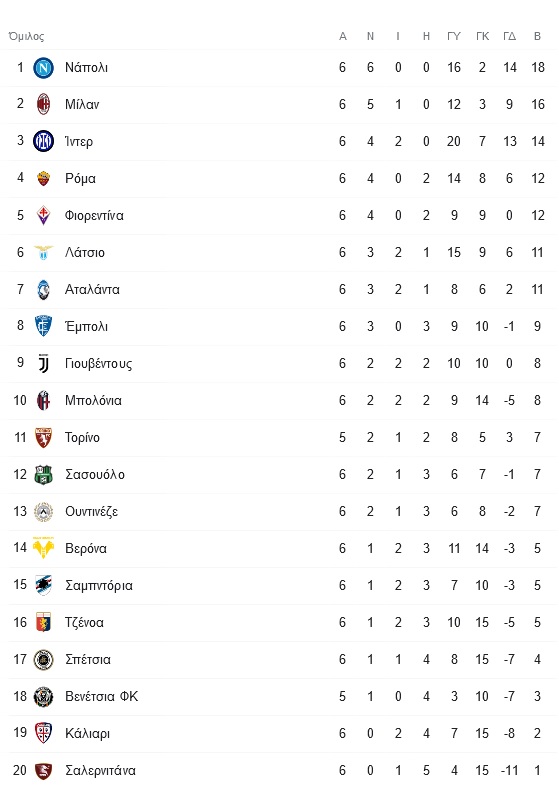Click the Salernitana crest icon

44,771
